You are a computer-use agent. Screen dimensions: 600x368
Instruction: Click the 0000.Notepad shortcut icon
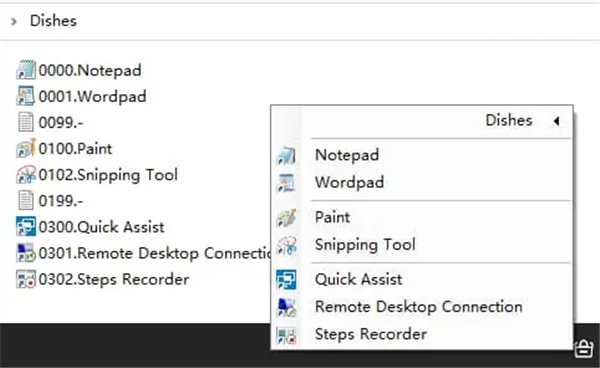pyautogui.click(x=26, y=70)
